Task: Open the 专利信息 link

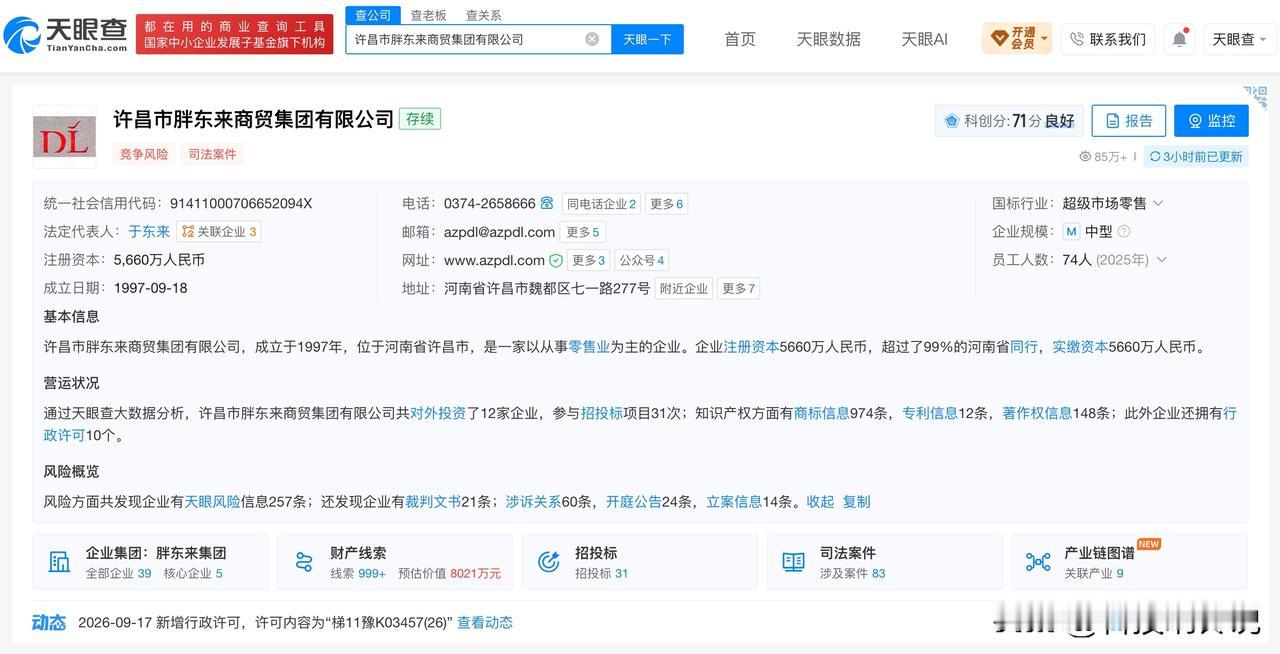Action: pos(930,413)
